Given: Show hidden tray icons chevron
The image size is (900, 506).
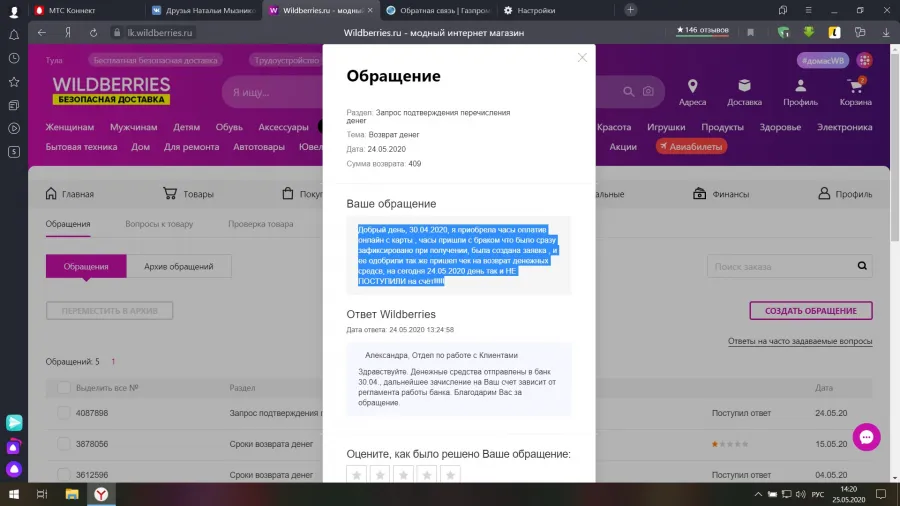Looking at the screenshot, I should click(758, 494).
